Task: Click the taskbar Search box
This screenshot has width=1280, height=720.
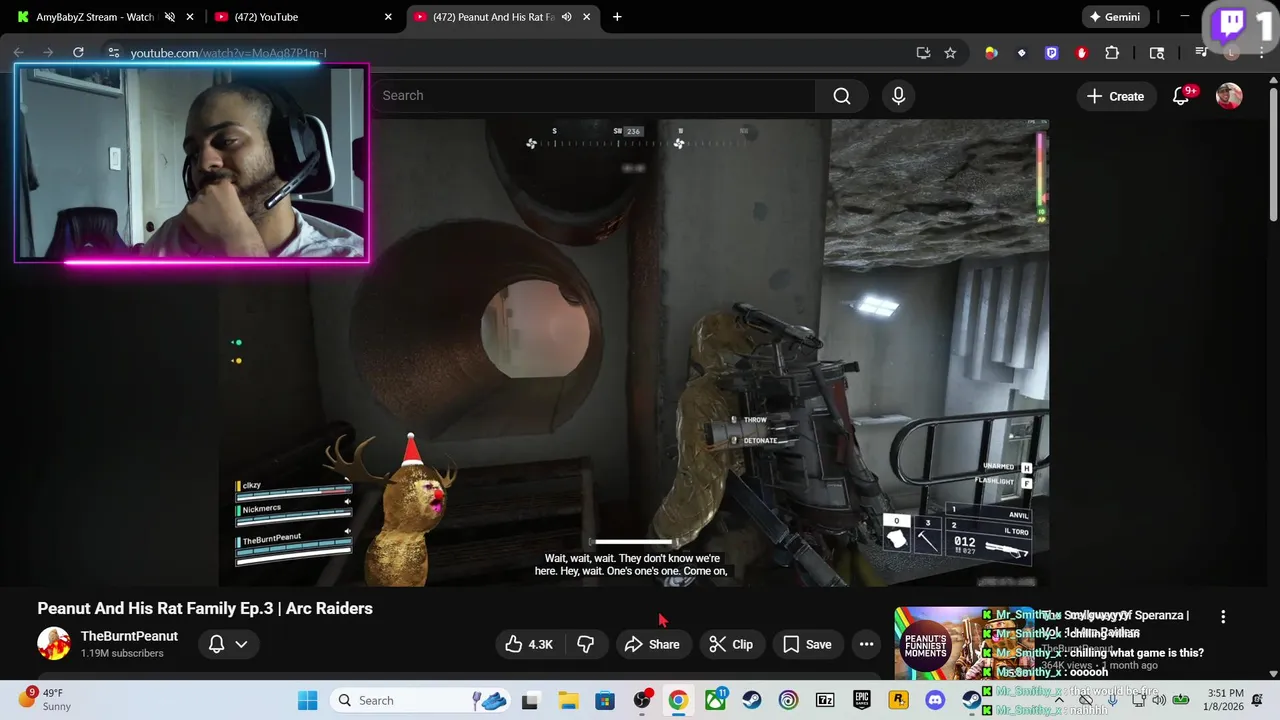Action: [418, 700]
